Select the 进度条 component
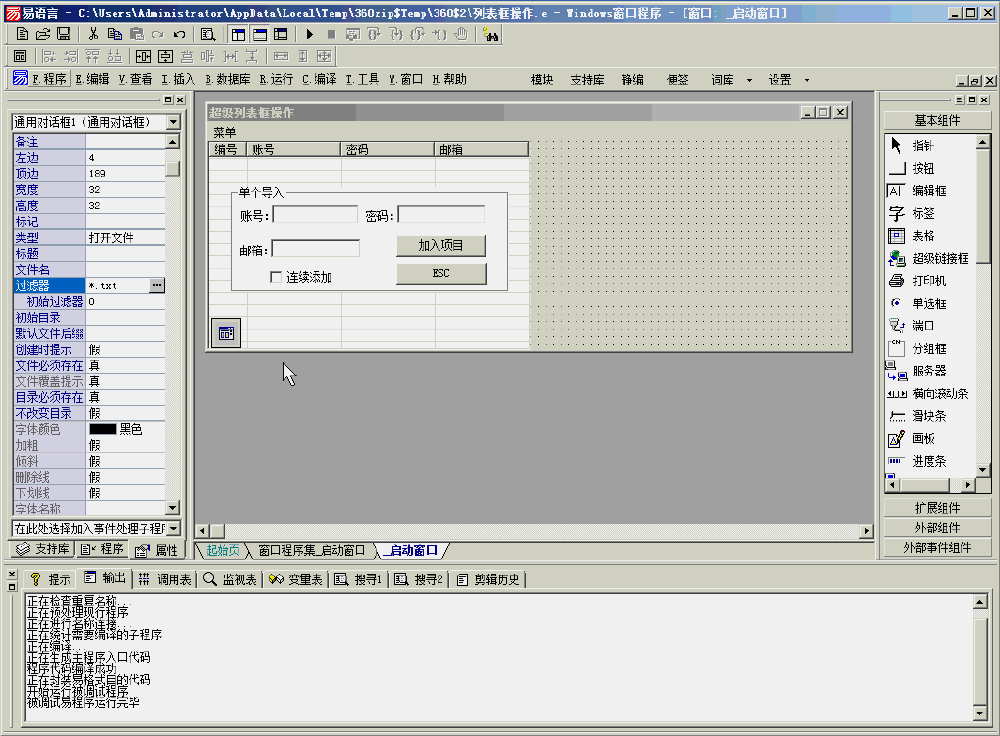The height and width of the screenshot is (736, 1000). [929, 461]
